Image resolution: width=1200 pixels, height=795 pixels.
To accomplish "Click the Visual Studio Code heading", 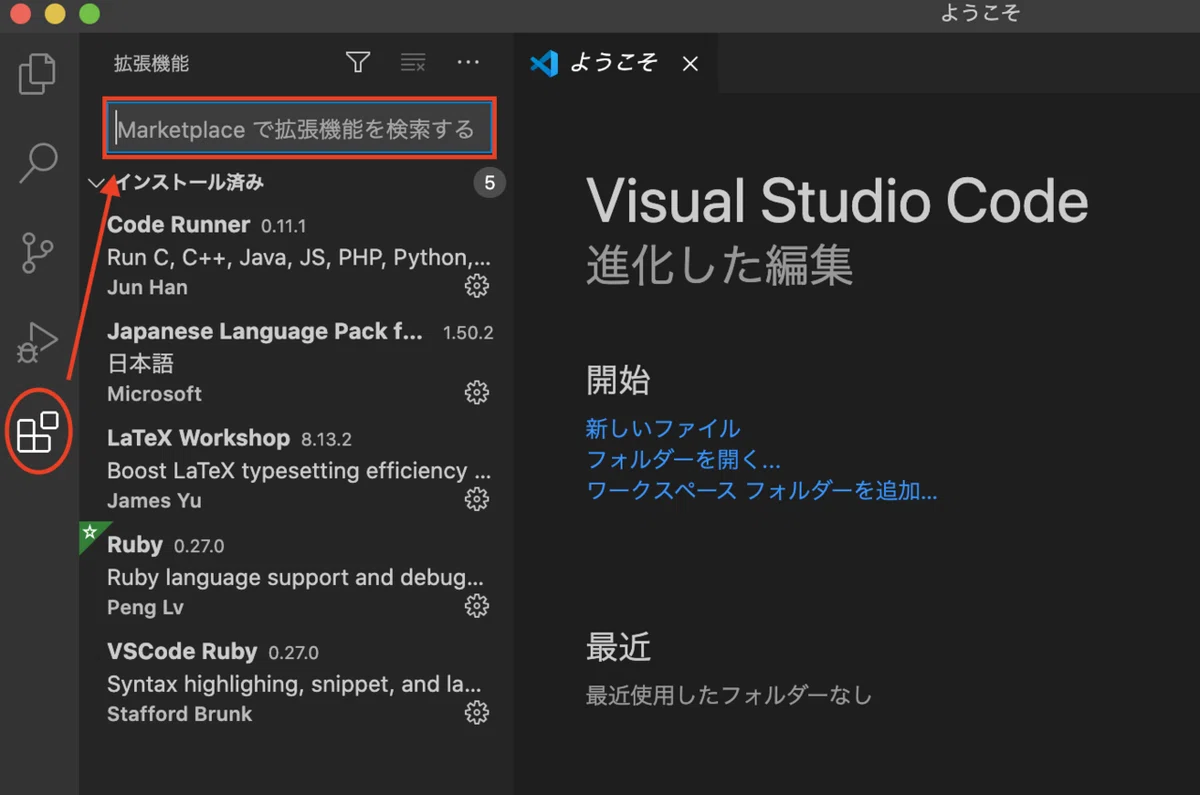I will [x=837, y=201].
